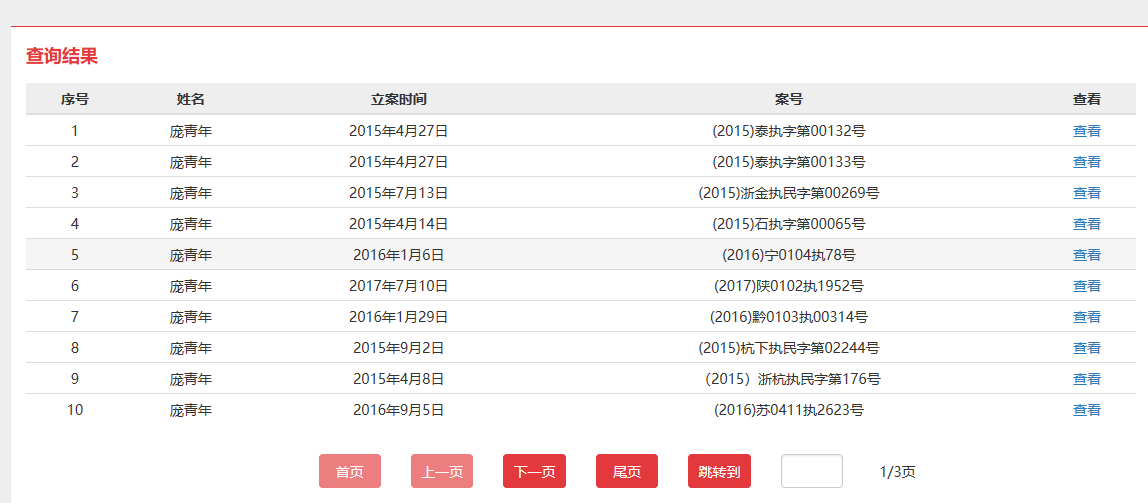The width and height of the screenshot is (1148, 503).
Task: Open 查看 link for case (2015)石执字第00065号
Action: (x=1086, y=224)
